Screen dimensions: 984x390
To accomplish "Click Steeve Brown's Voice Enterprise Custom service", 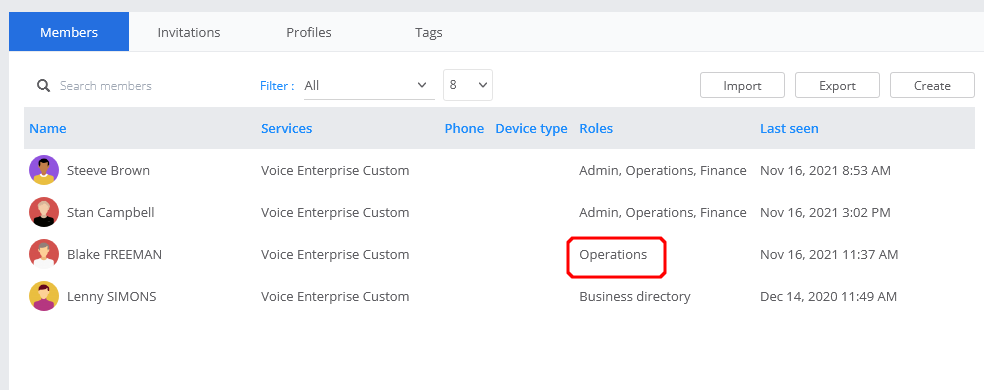I will (x=335, y=170).
